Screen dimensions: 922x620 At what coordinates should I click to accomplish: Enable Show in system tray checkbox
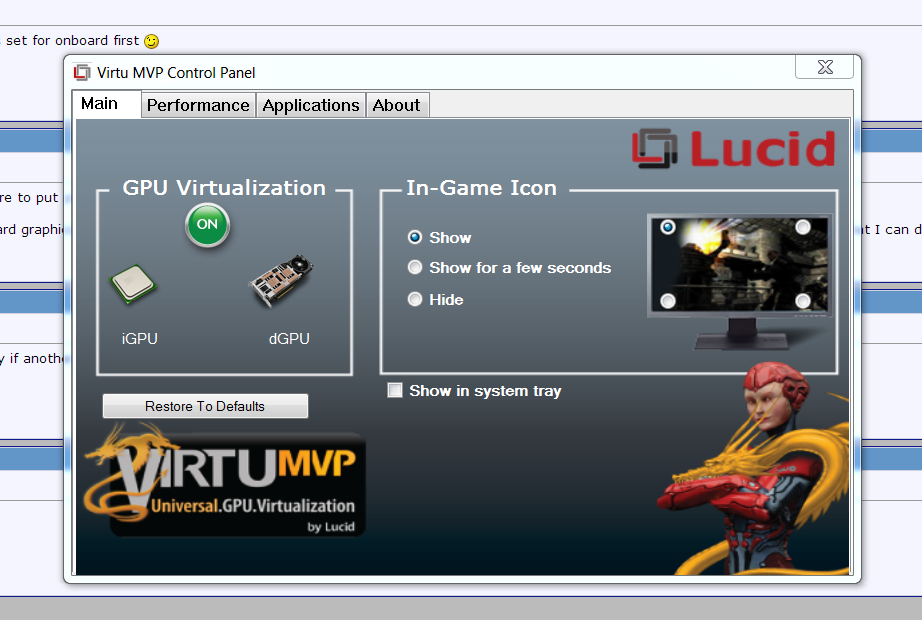[x=395, y=391]
